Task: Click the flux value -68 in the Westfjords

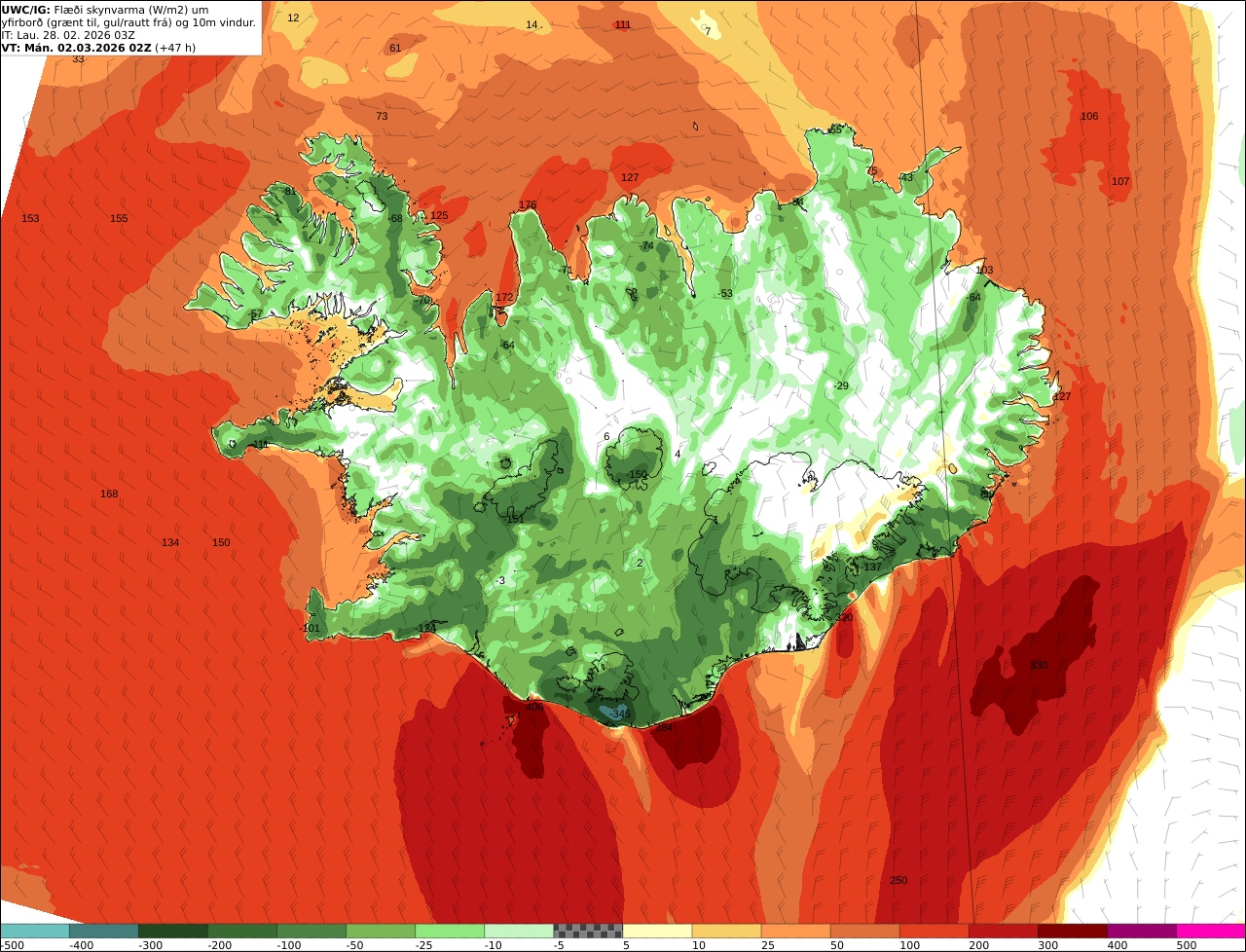Action: click(394, 218)
